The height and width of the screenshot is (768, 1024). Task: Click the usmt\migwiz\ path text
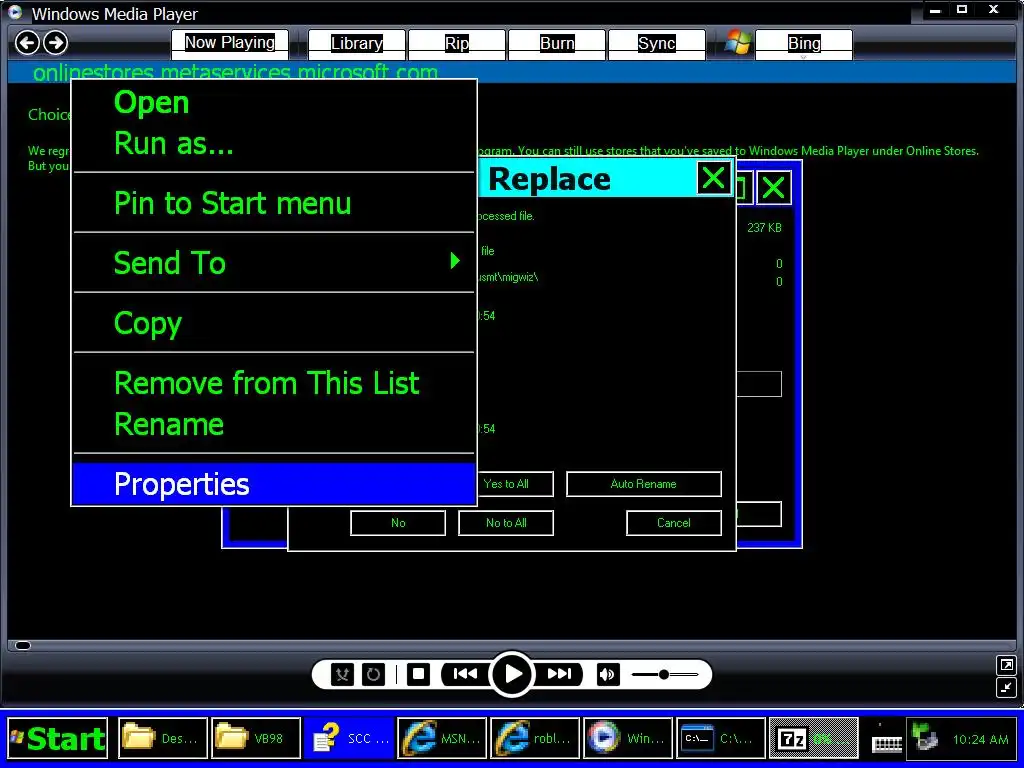pos(508,277)
